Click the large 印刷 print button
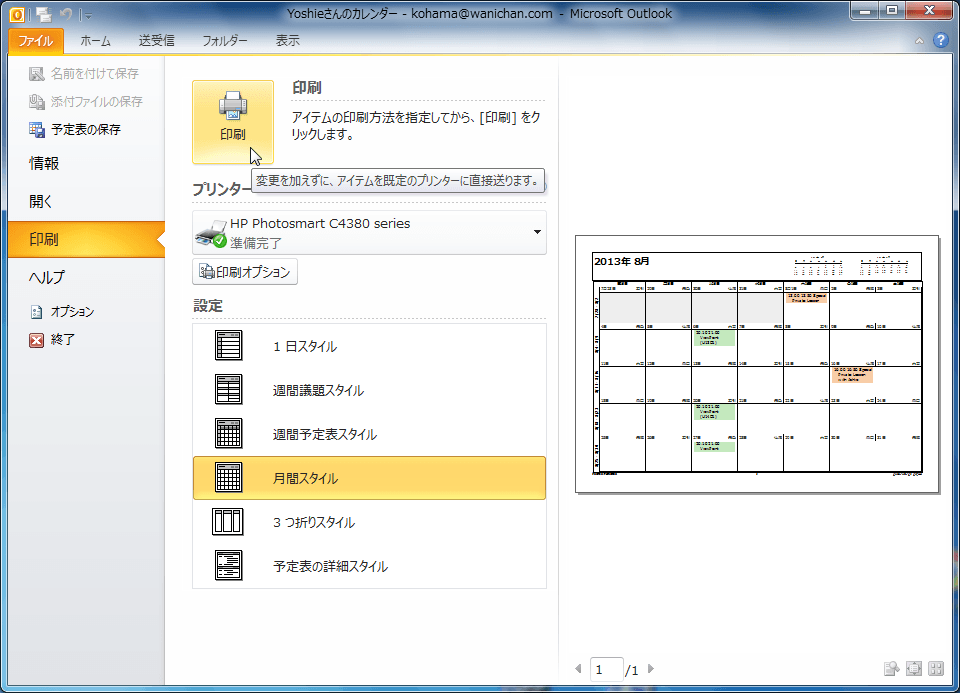The height and width of the screenshot is (693, 960). pos(233,122)
